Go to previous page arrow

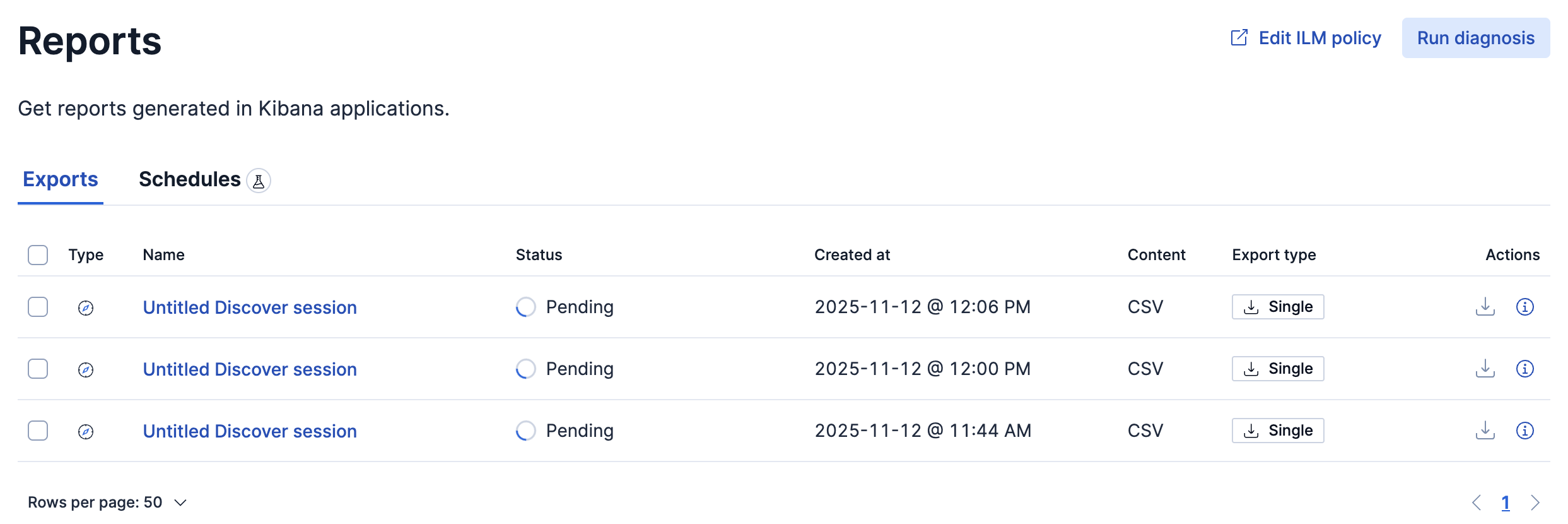(1477, 503)
